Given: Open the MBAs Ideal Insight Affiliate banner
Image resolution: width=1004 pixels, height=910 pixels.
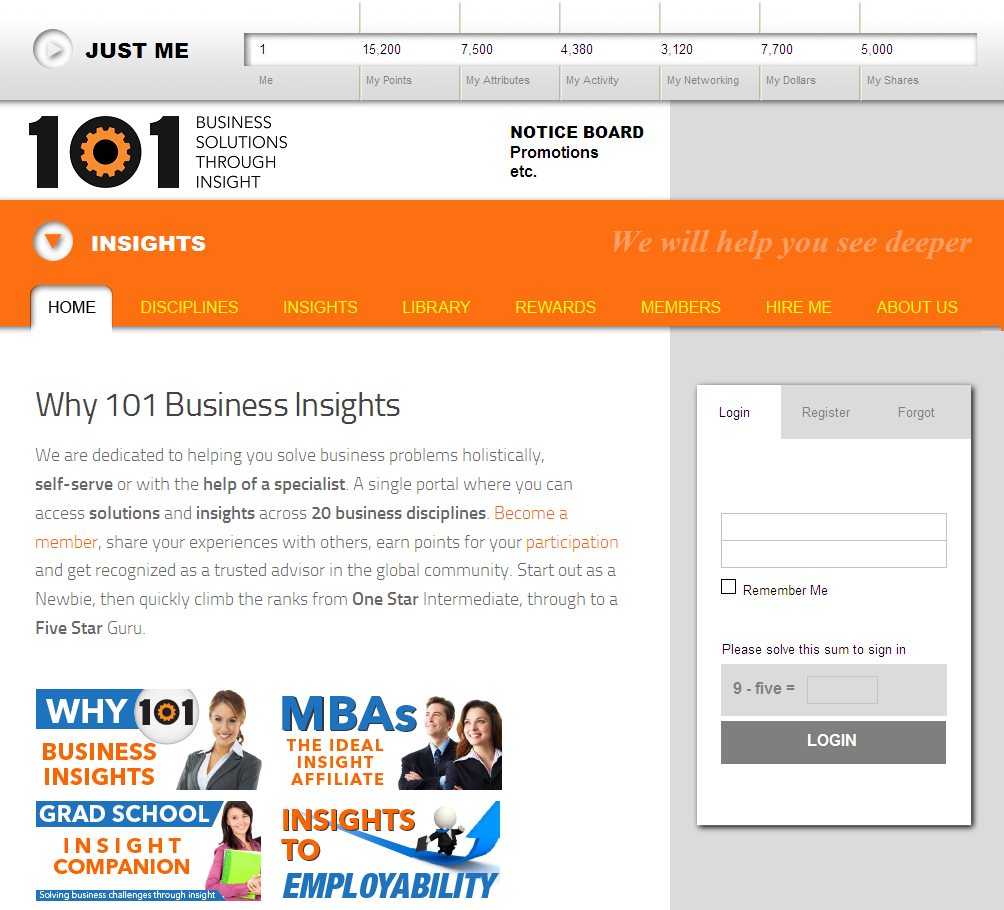Looking at the screenshot, I should click(391, 742).
